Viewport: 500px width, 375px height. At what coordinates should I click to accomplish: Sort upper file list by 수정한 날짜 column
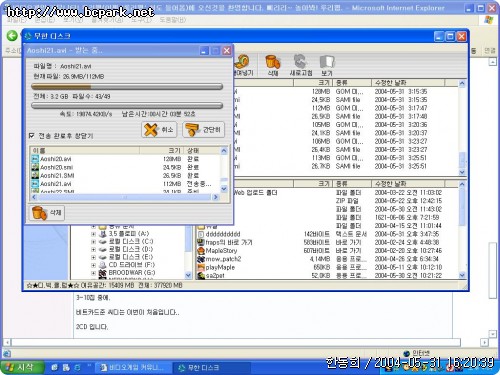(408, 83)
